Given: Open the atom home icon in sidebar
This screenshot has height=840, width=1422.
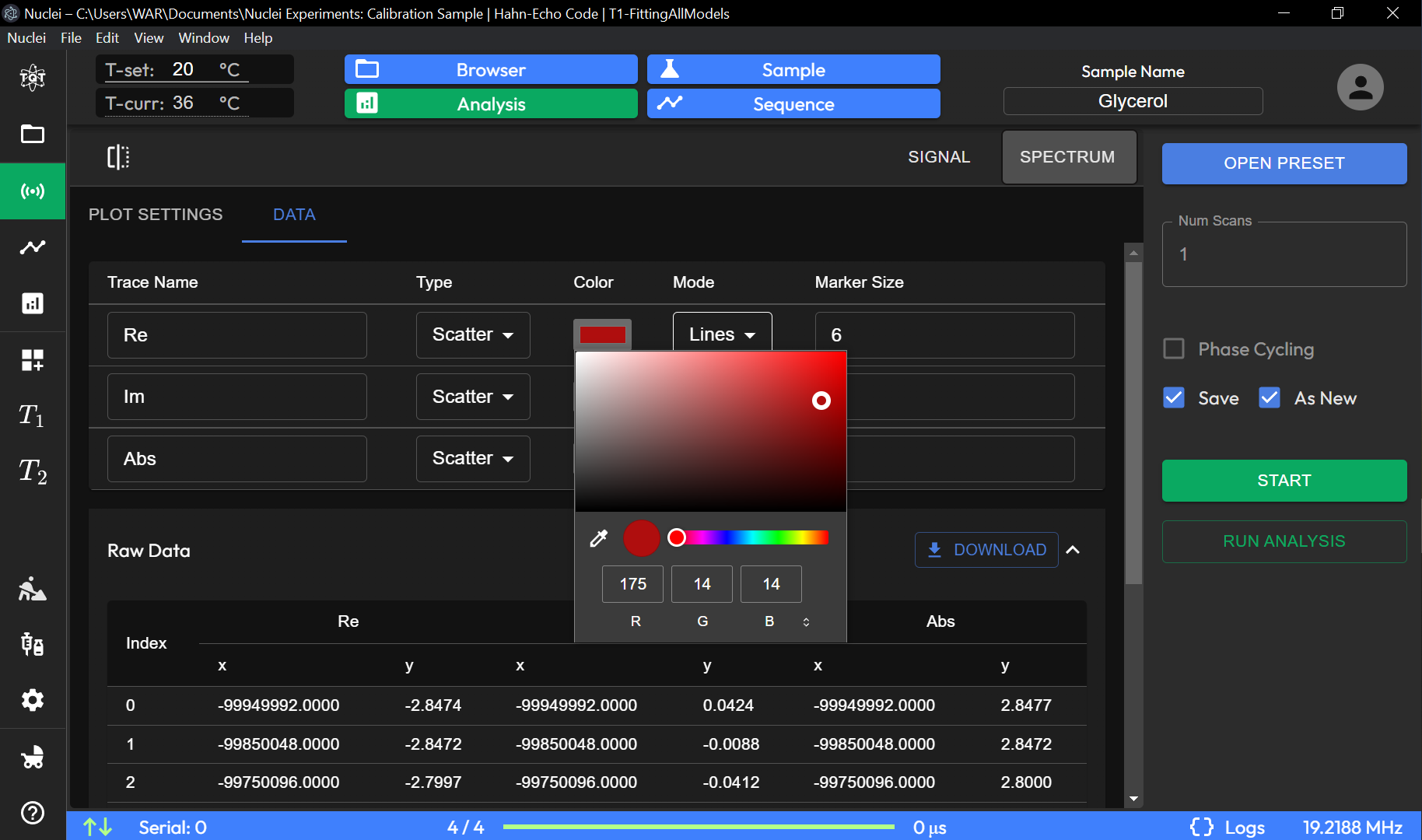Looking at the screenshot, I should coord(33,78).
